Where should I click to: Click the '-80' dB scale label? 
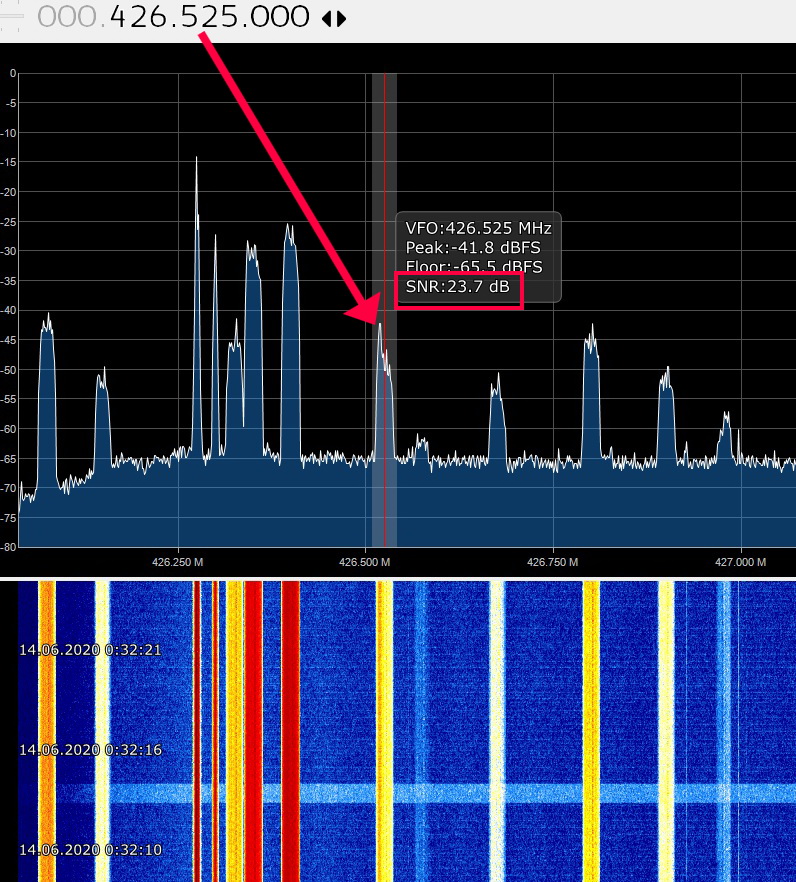point(8,547)
